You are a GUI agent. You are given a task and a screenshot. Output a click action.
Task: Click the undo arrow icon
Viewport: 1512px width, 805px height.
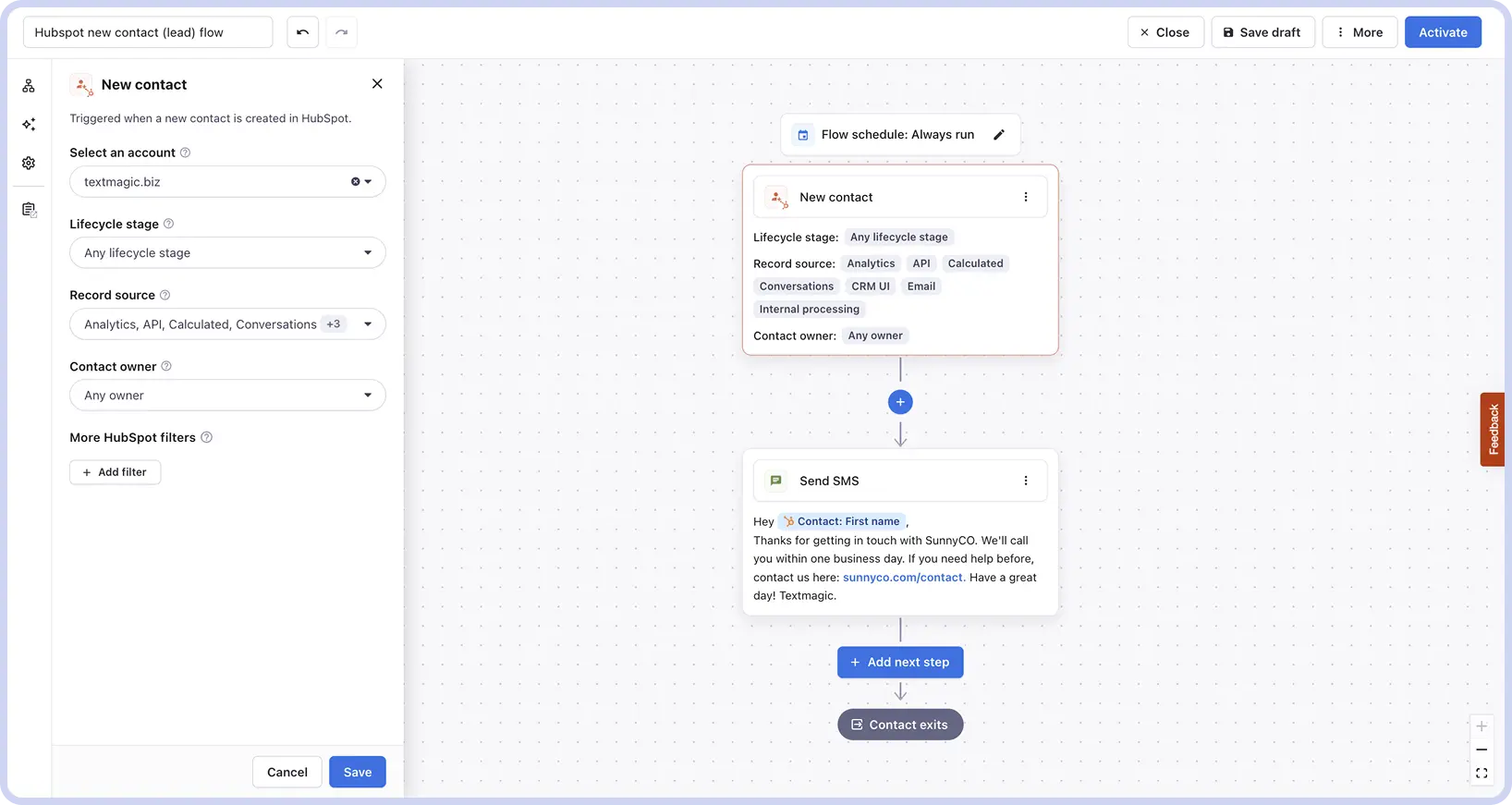(x=302, y=32)
